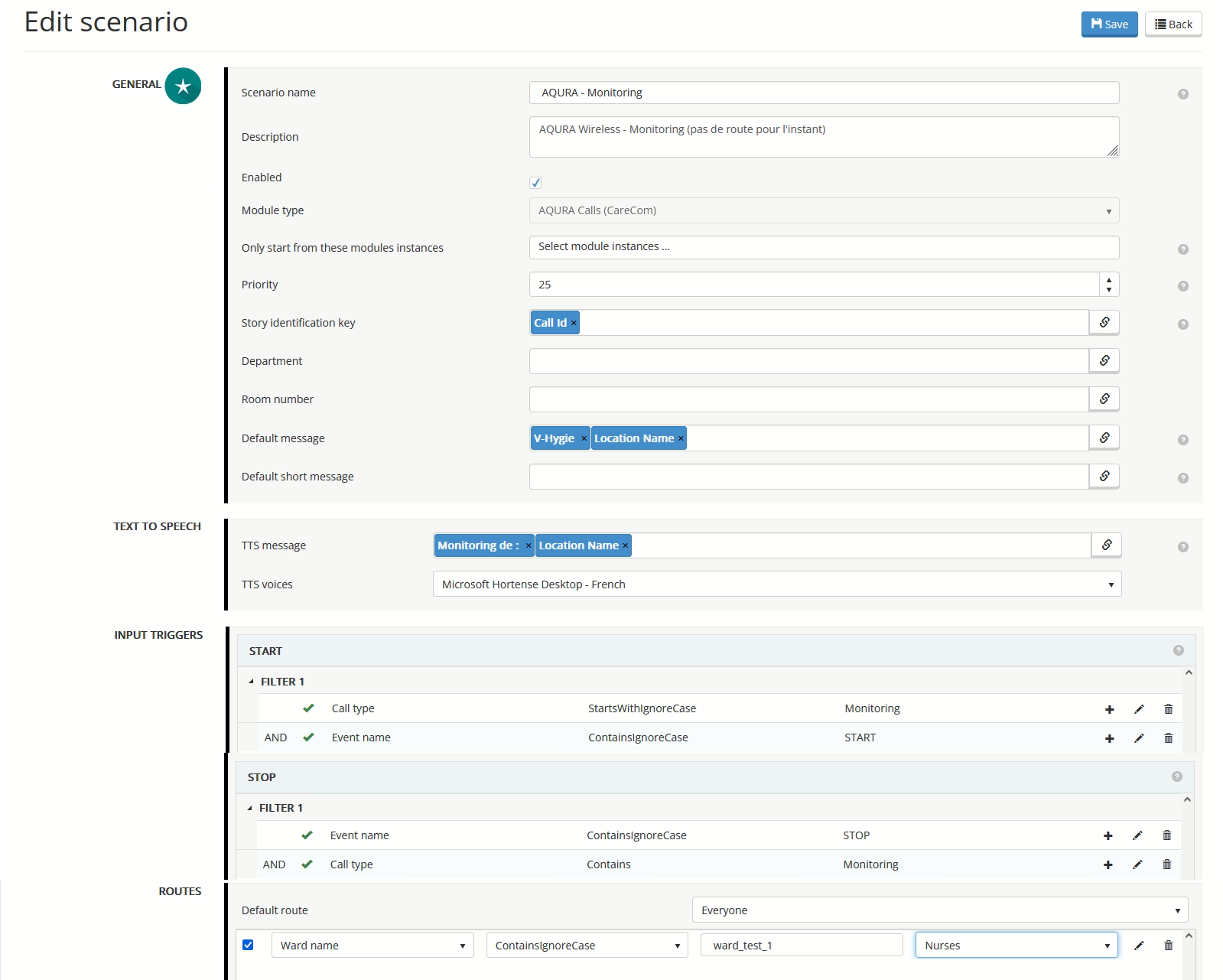Screen dimensions: 1223x980
Task: Delete the STOP Call type condition
Action: [1167, 864]
